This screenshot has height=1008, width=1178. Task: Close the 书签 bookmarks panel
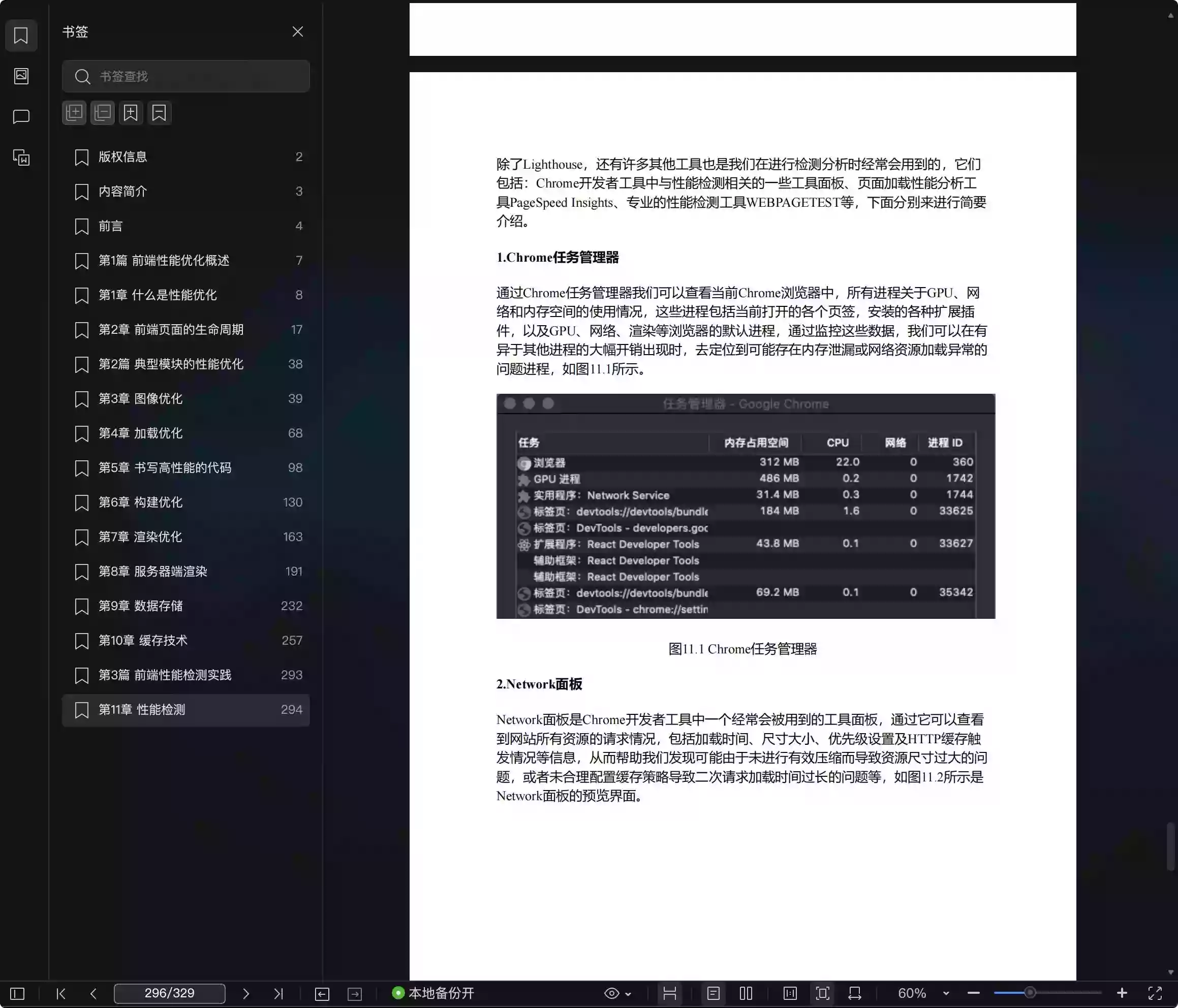click(x=297, y=31)
